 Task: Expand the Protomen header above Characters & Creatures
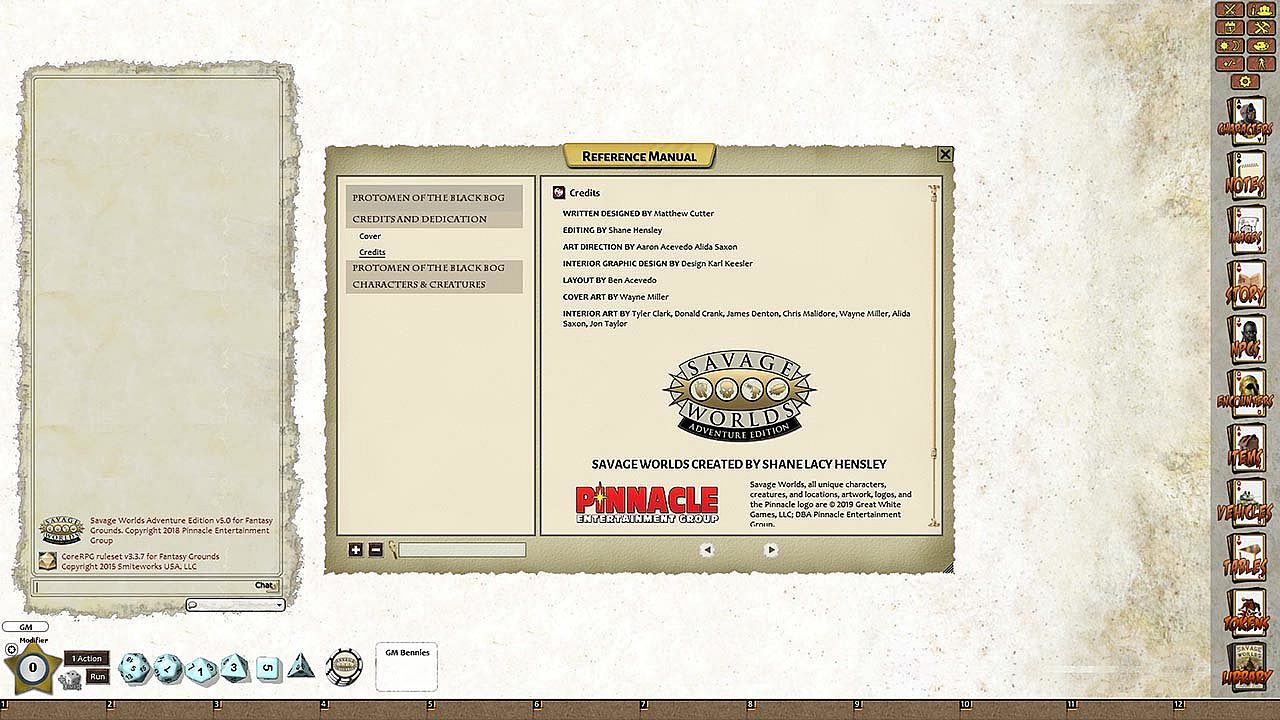[434, 268]
